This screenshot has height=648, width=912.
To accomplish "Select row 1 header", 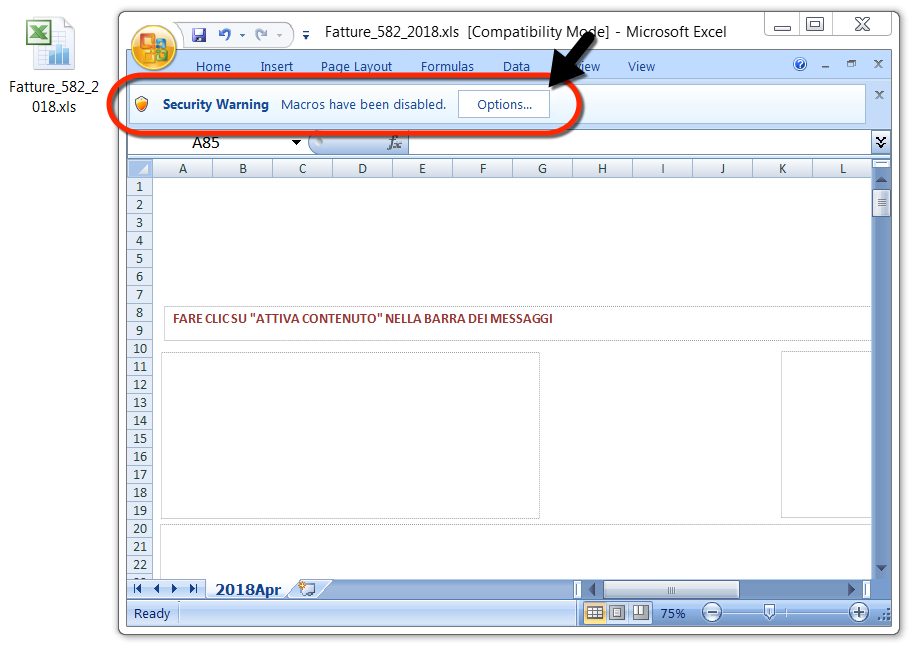I will click(140, 187).
